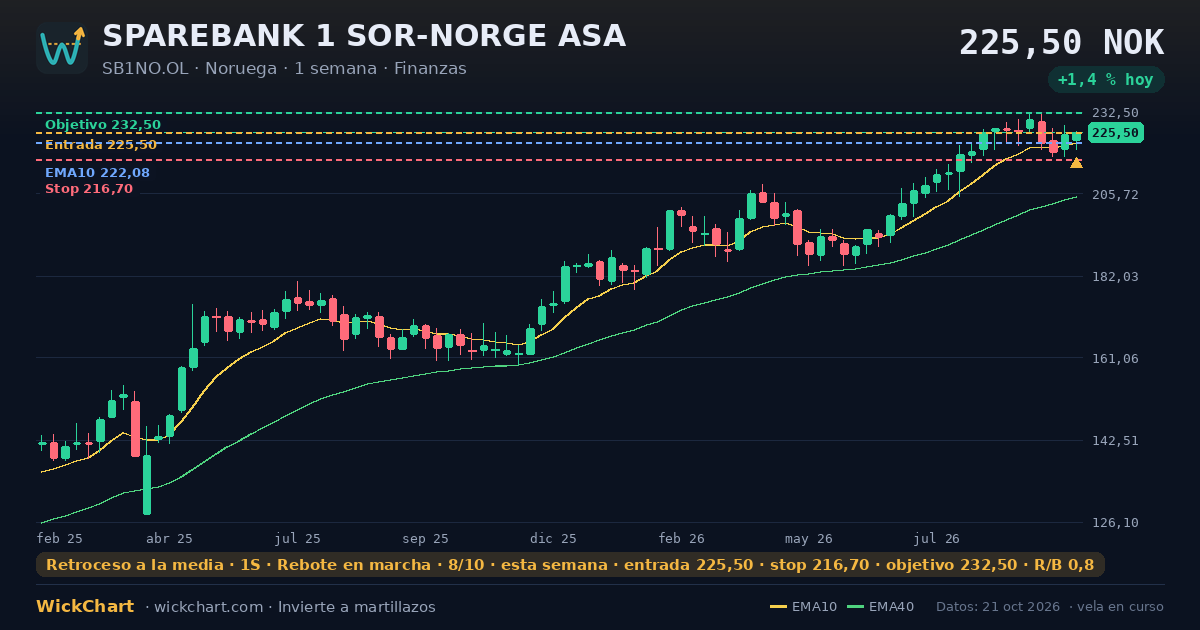
Task: Click the 225,50 NOK price heading
Action: coord(1061,42)
